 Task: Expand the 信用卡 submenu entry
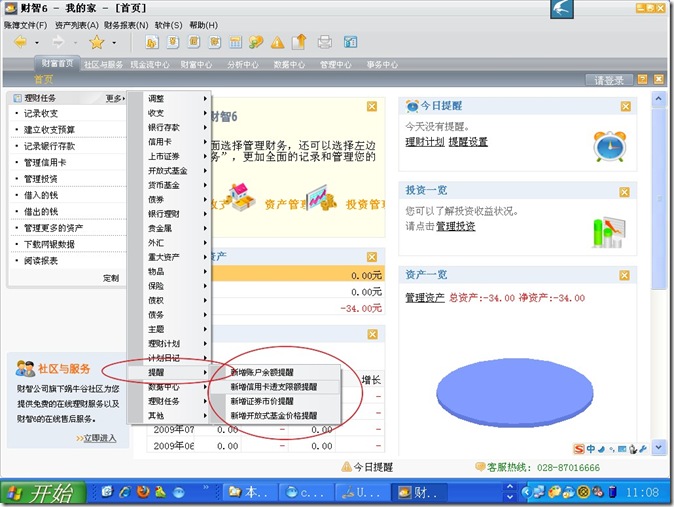click(x=177, y=142)
